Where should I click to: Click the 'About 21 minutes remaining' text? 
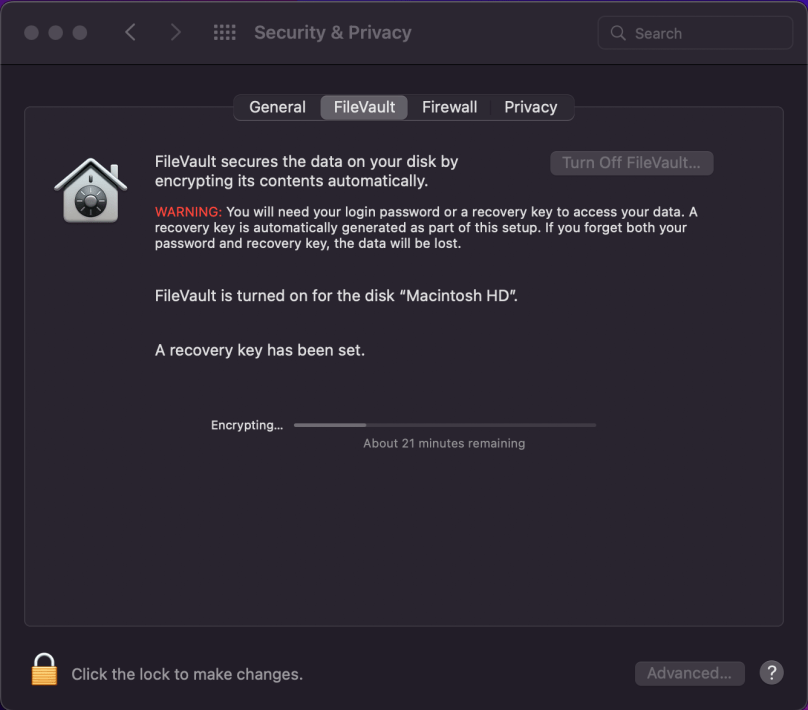(444, 443)
